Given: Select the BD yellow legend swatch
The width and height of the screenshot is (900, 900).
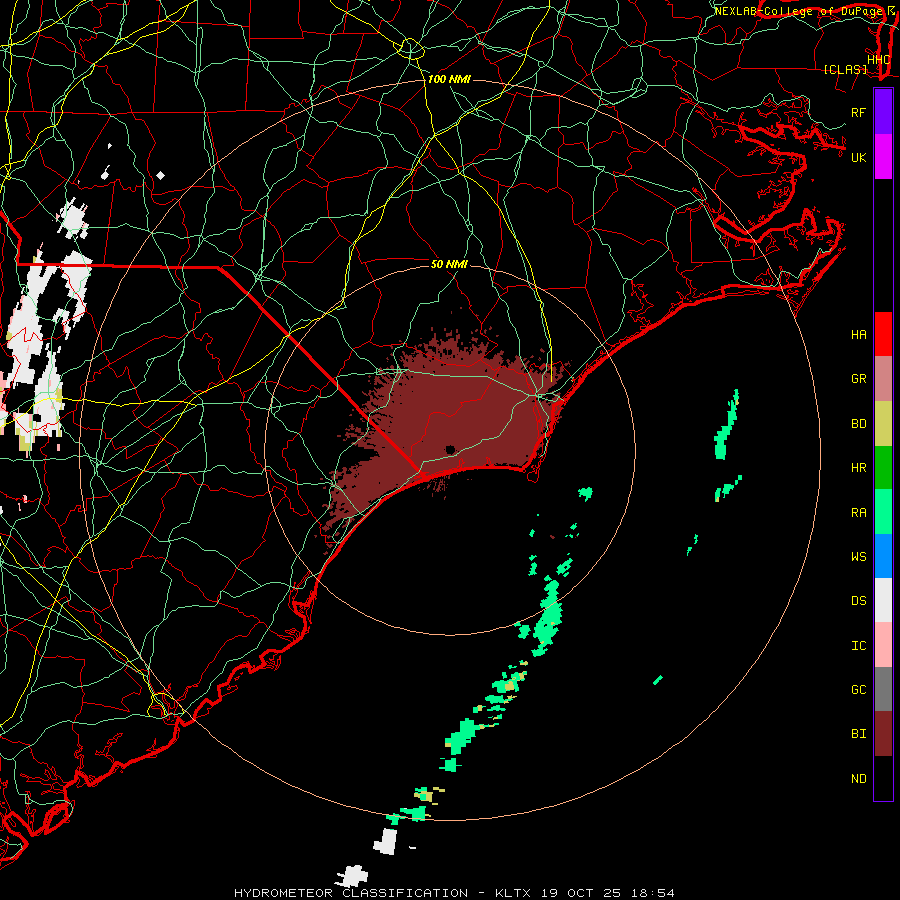Looking at the screenshot, I should pyautogui.click(x=883, y=424).
